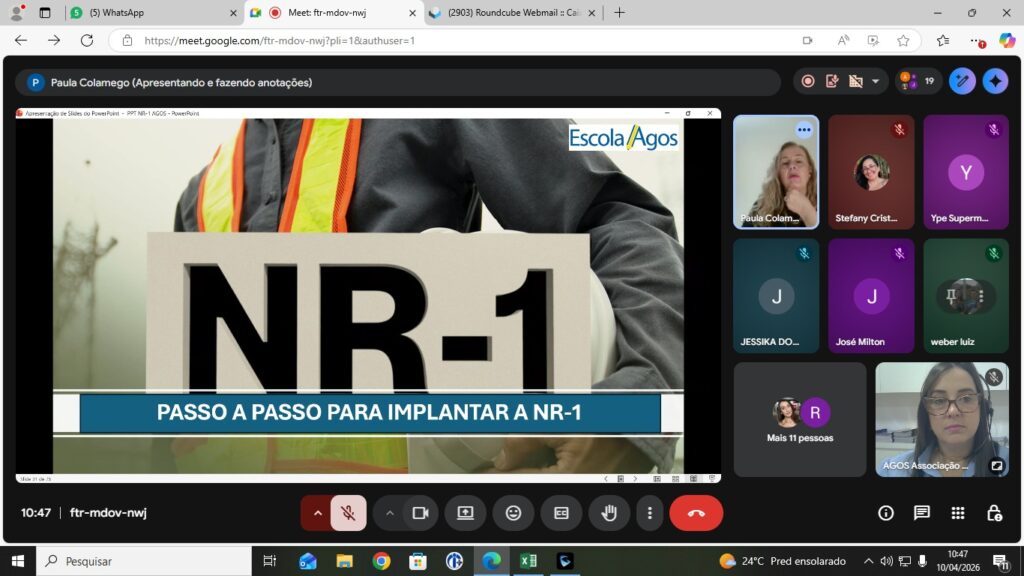The image size is (1024, 576).
Task: Unmute the microphone
Action: (348, 513)
